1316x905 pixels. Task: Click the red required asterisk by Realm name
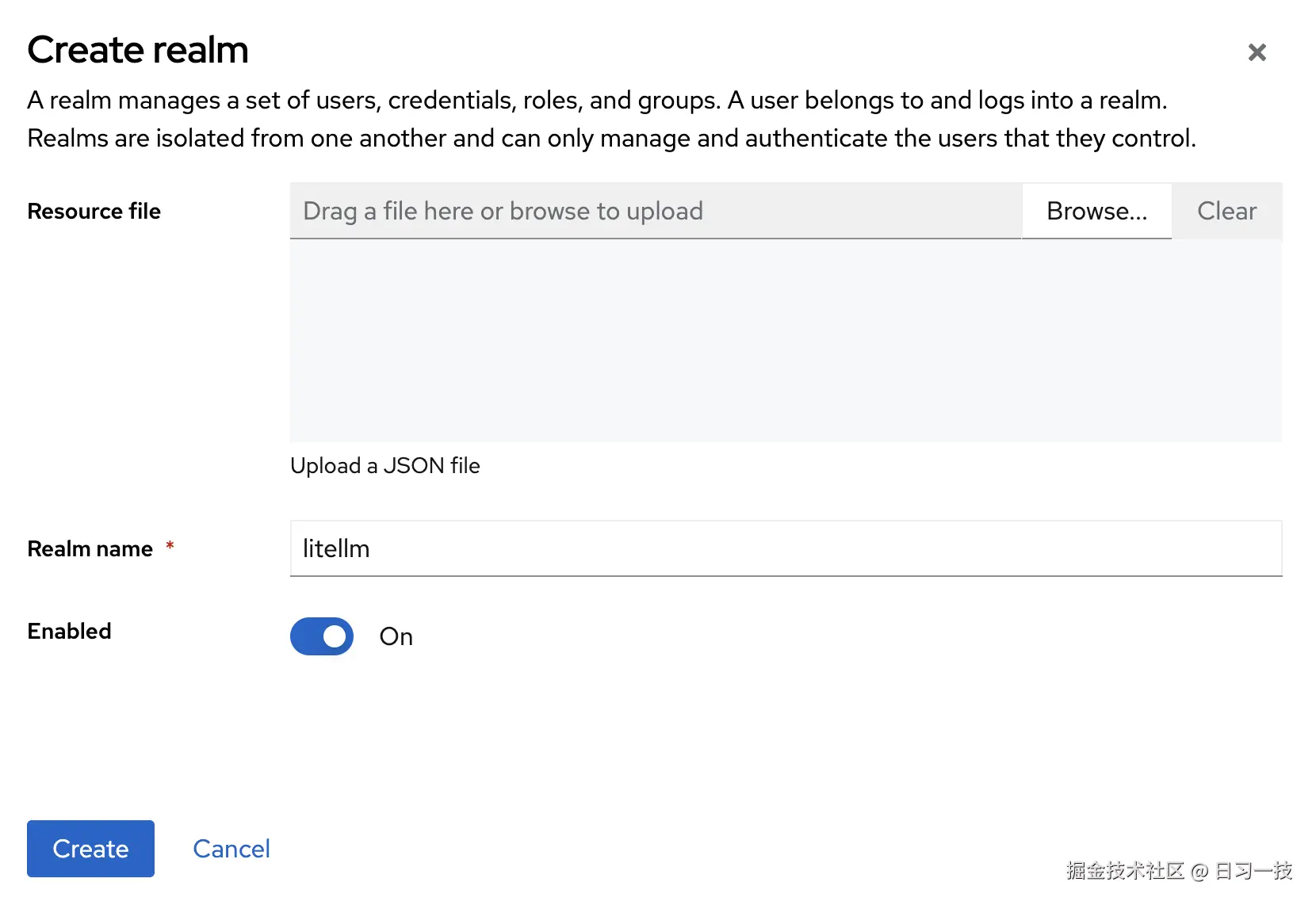point(170,546)
